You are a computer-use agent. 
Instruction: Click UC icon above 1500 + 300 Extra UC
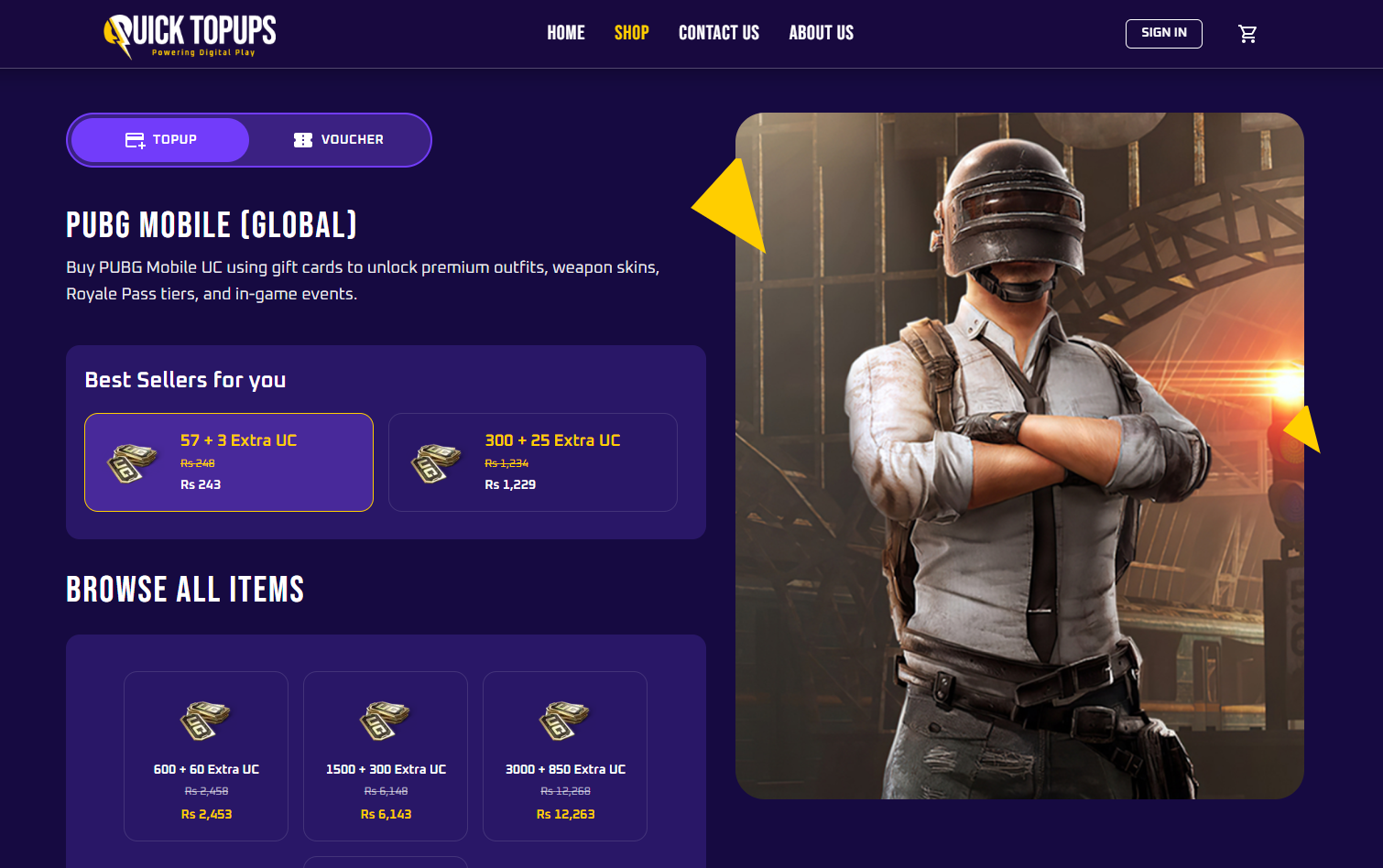386,721
